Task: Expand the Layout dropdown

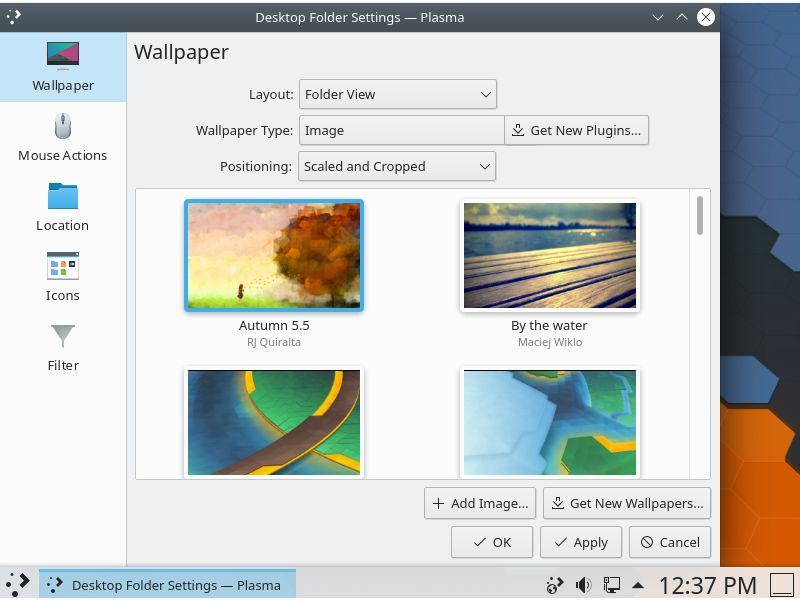Action: point(397,94)
